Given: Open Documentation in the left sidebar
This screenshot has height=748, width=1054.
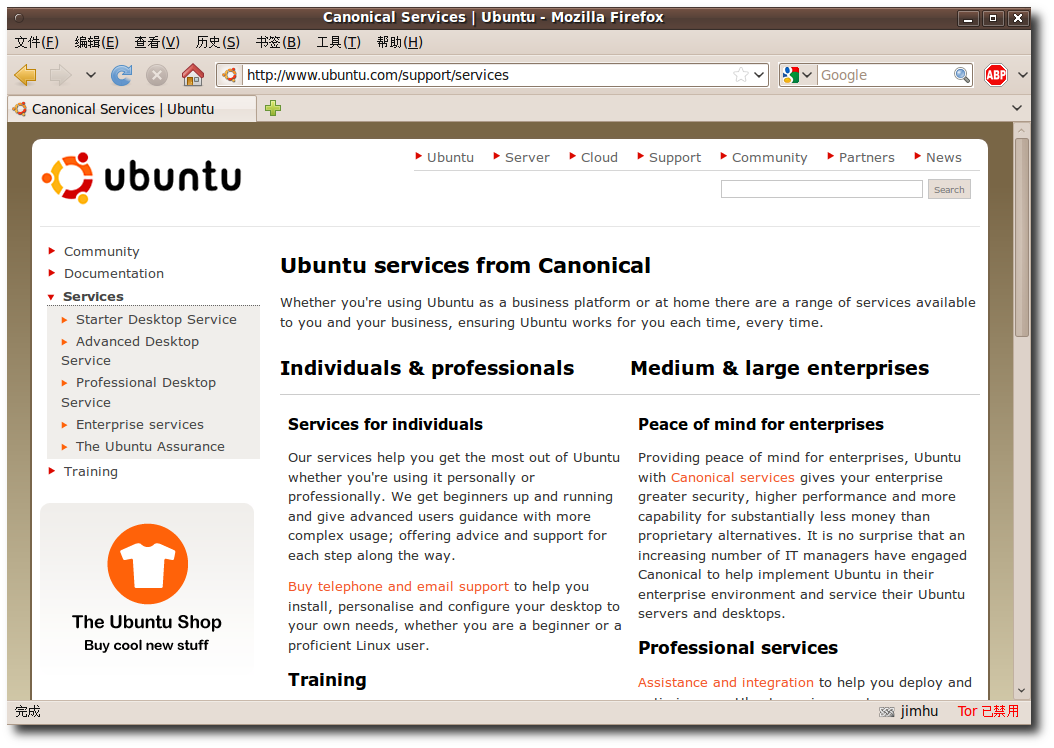Looking at the screenshot, I should (114, 274).
